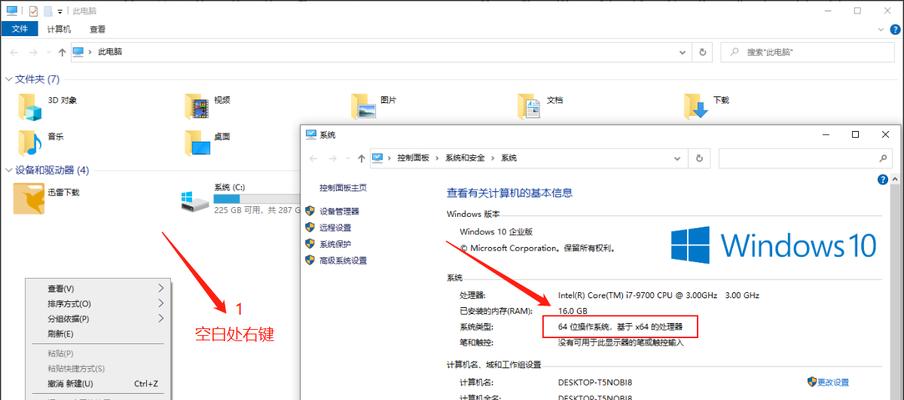Click the 更改设置 link
Viewport: 904px width, 400px height.
833,382
